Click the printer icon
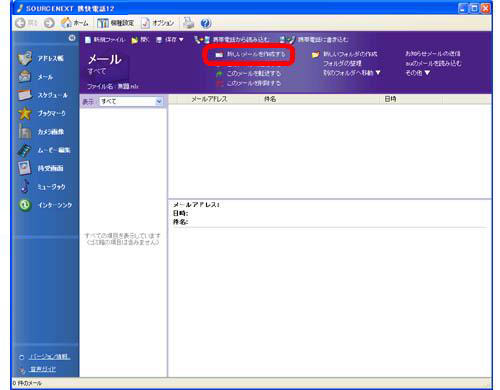This screenshot has width=500, height=390. [189, 23]
